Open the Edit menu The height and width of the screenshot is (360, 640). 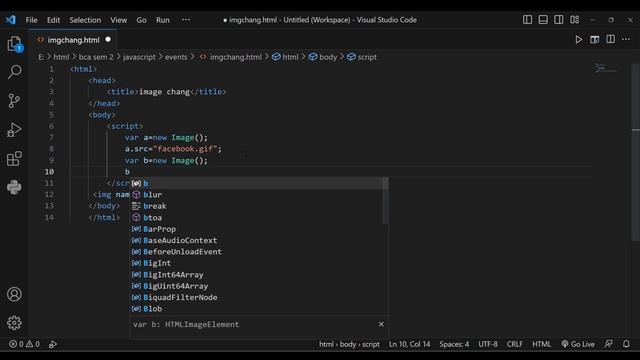[53, 20]
